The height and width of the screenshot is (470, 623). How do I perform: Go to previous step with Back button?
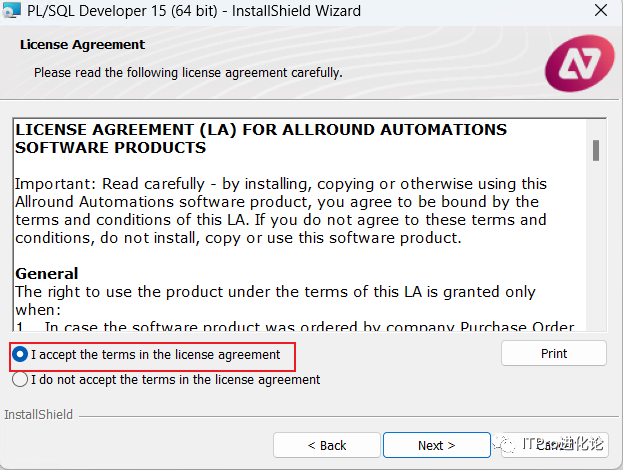click(326, 445)
